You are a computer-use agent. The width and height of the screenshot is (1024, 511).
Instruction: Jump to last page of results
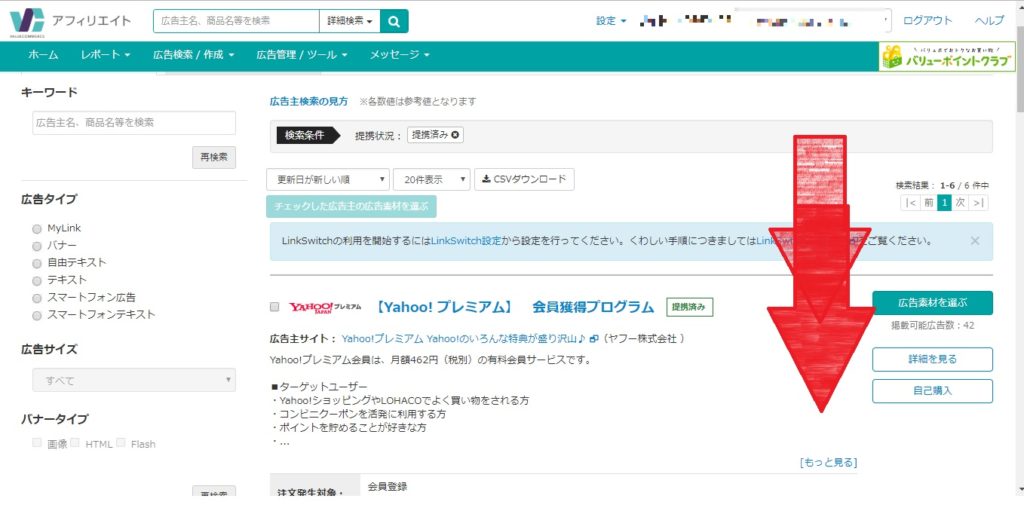[x=978, y=203]
